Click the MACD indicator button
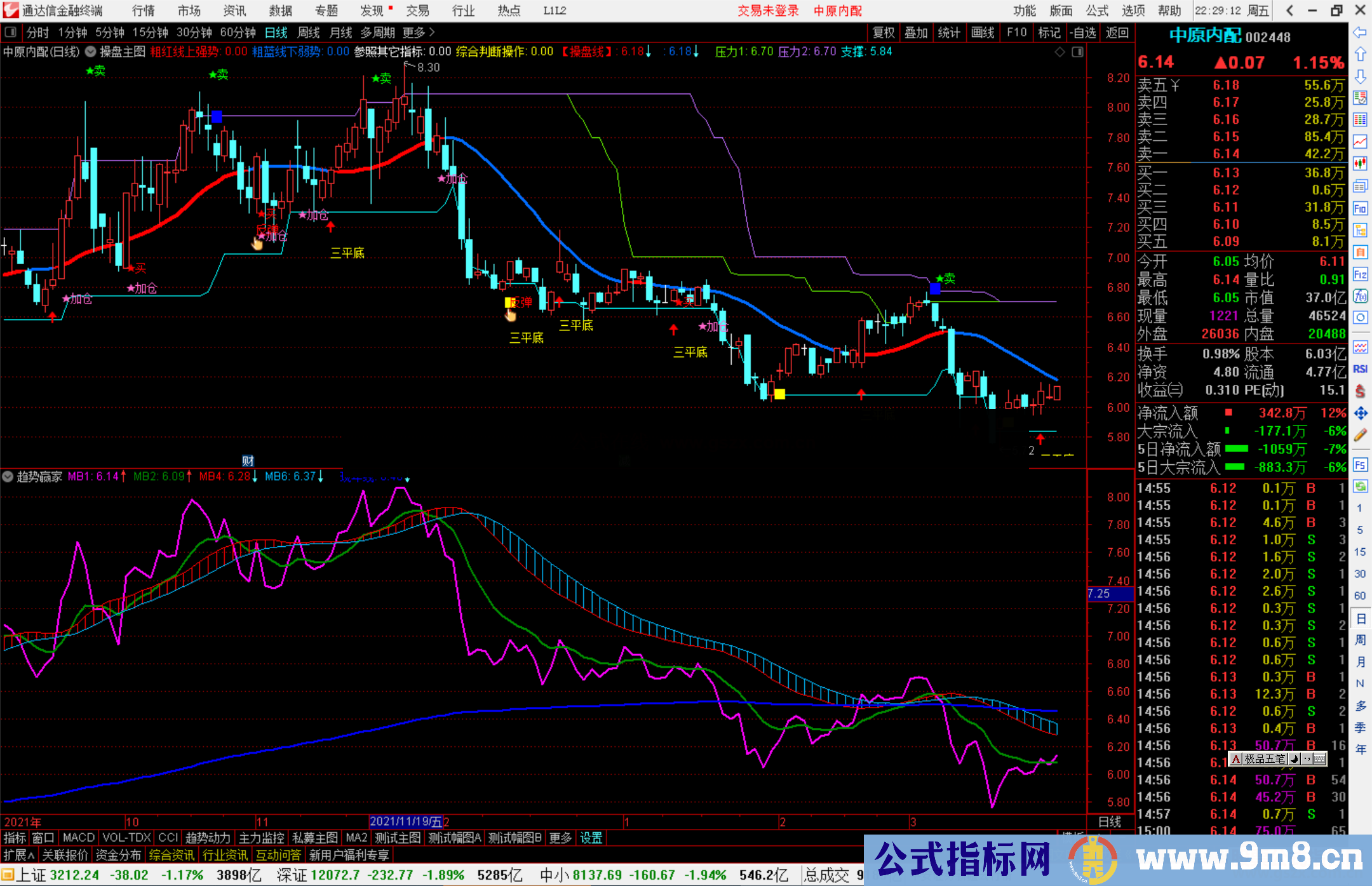1372x886 pixels. 79,838
